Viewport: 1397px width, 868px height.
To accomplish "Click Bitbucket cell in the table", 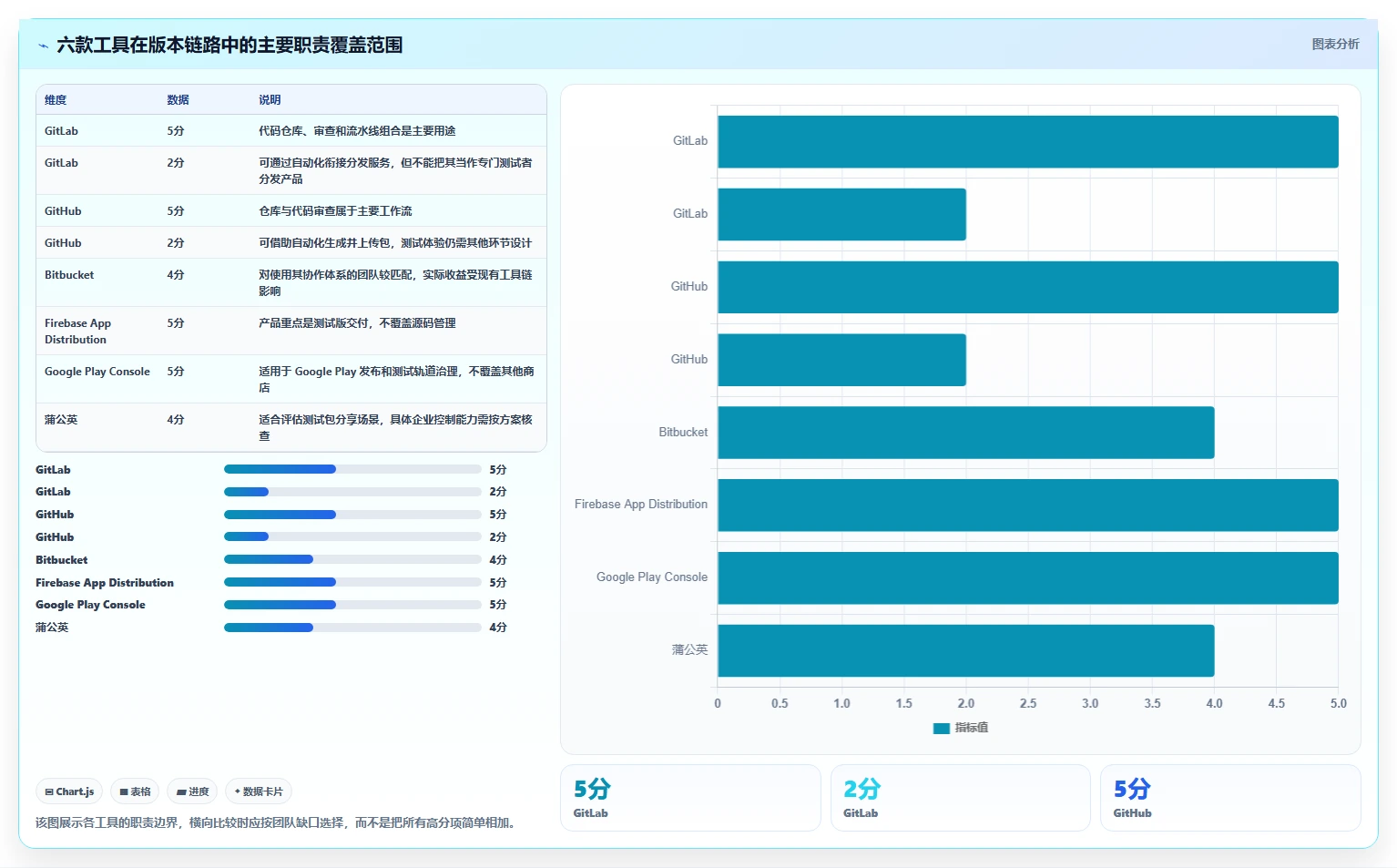I will point(69,275).
